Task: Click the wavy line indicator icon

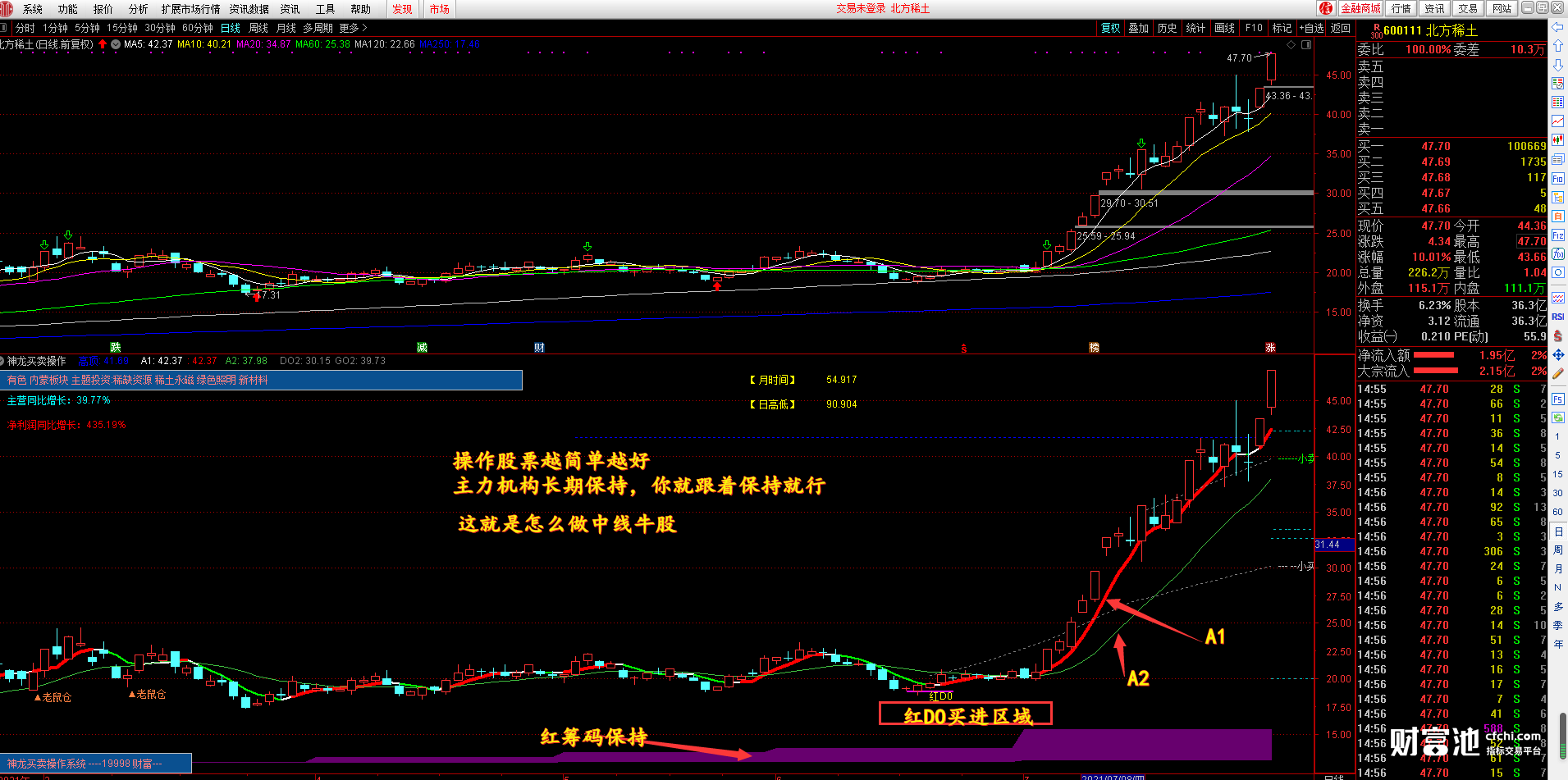Action: tap(1558, 298)
